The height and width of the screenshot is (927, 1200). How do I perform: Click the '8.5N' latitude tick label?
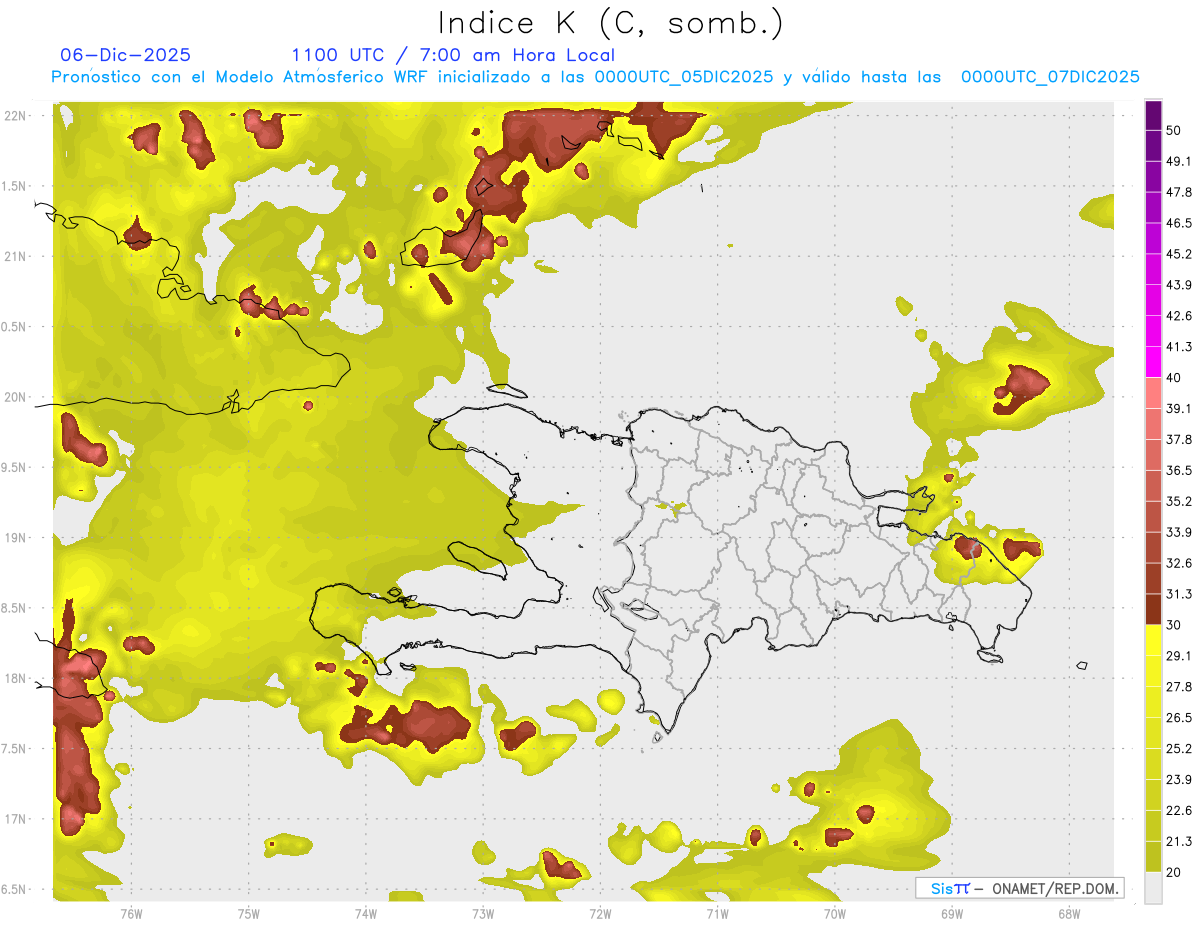[x=15, y=608]
